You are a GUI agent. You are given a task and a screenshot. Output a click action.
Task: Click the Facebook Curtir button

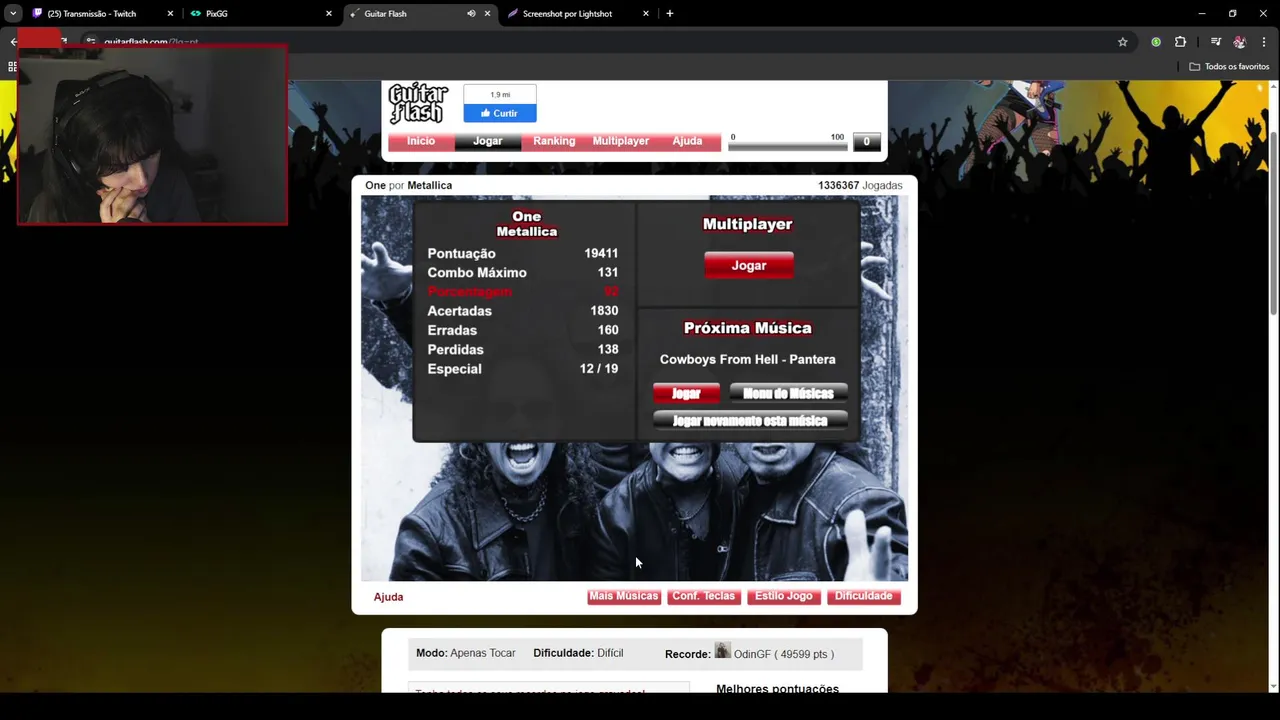[x=500, y=113]
